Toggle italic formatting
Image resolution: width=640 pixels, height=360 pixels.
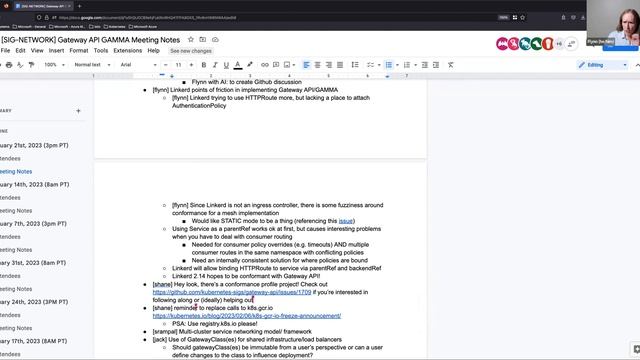215,65
